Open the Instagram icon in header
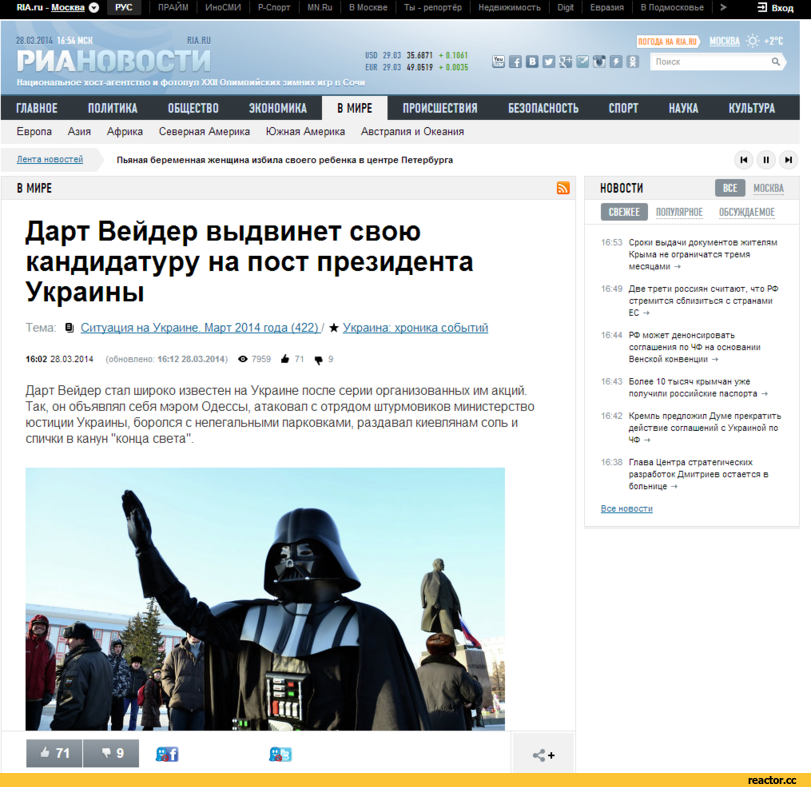811x787 pixels. (x=599, y=62)
